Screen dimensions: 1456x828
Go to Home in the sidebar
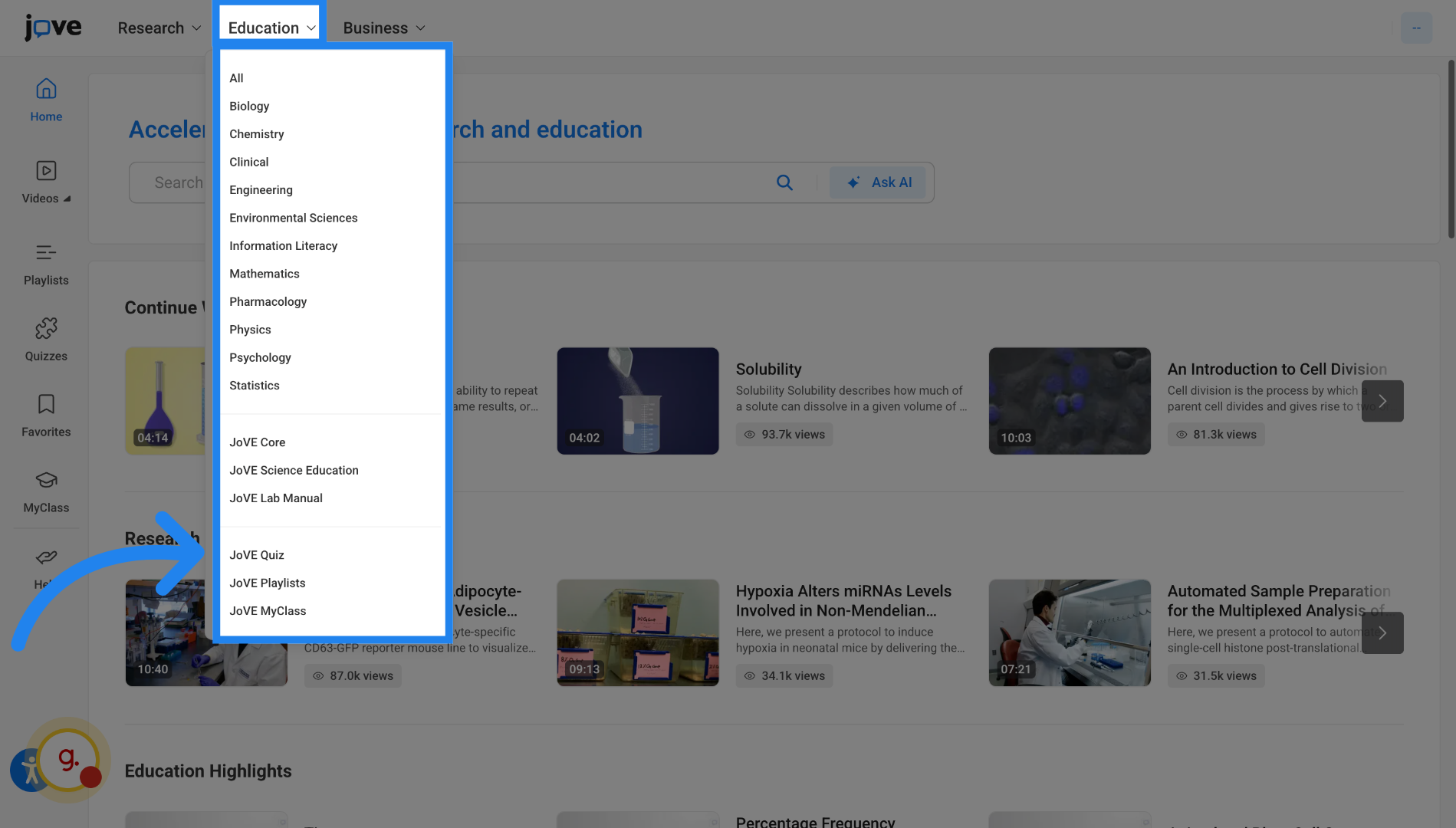click(46, 100)
